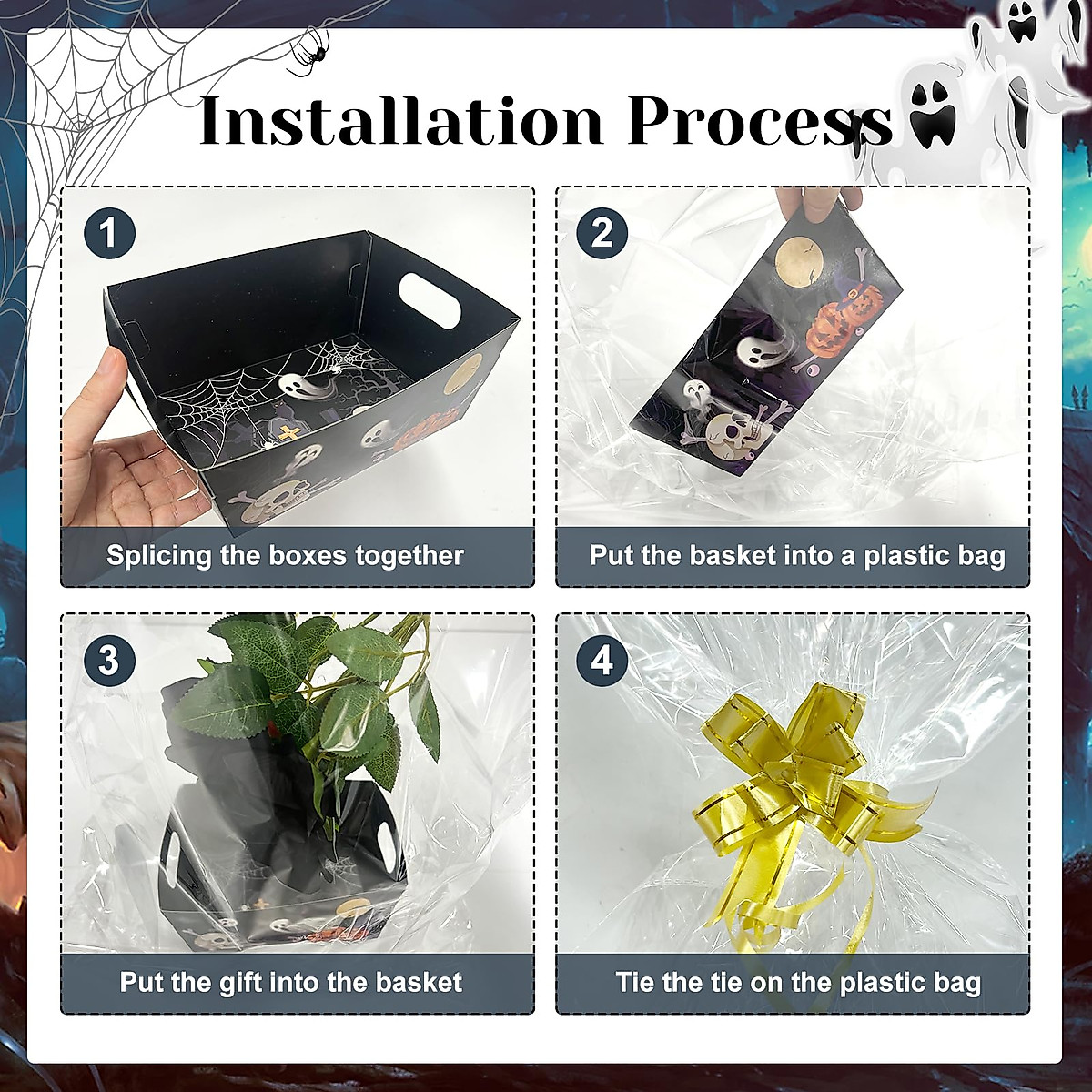Click 'Put the gift into the basket' caption
The image size is (1092, 1092).
pyautogui.click(x=290, y=982)
